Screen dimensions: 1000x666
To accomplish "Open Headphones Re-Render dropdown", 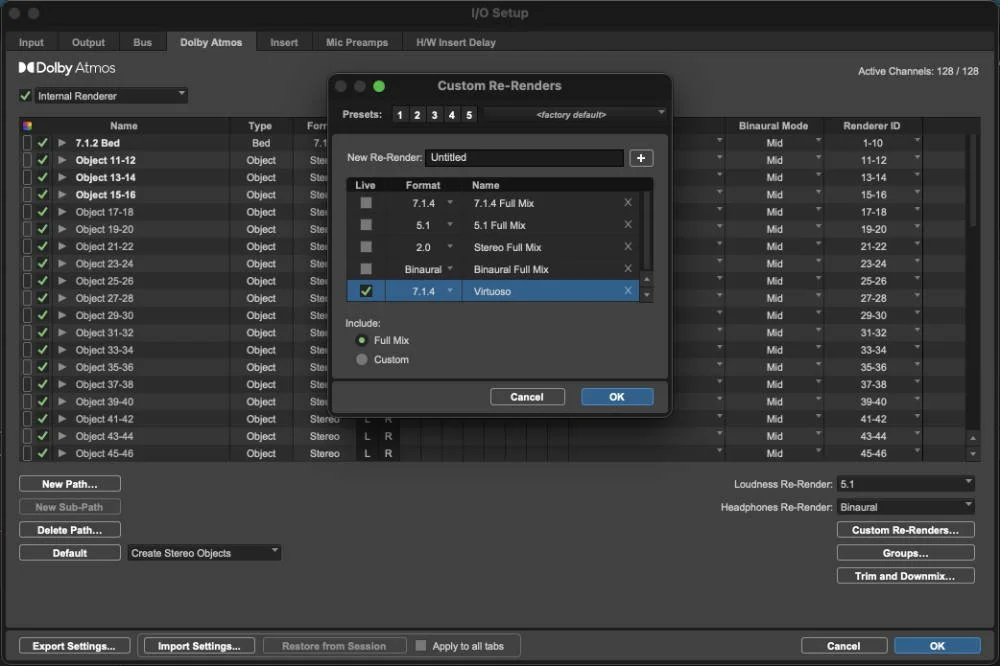I will pyautogui.click(x=906, y=507).
